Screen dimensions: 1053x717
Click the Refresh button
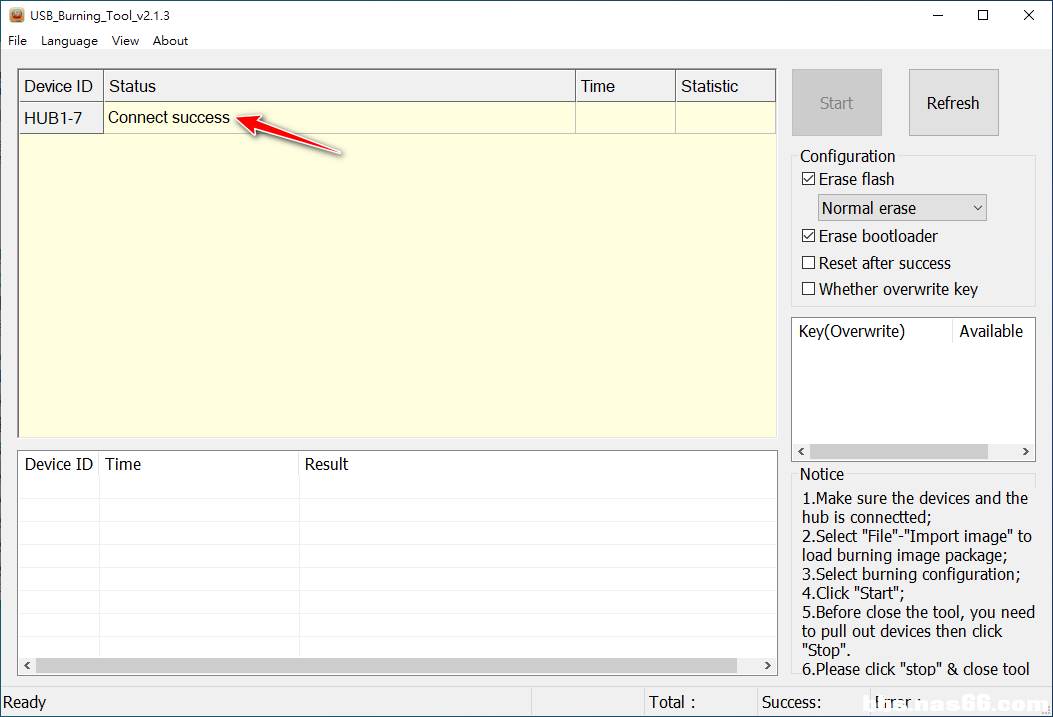[x=953, y=103]
